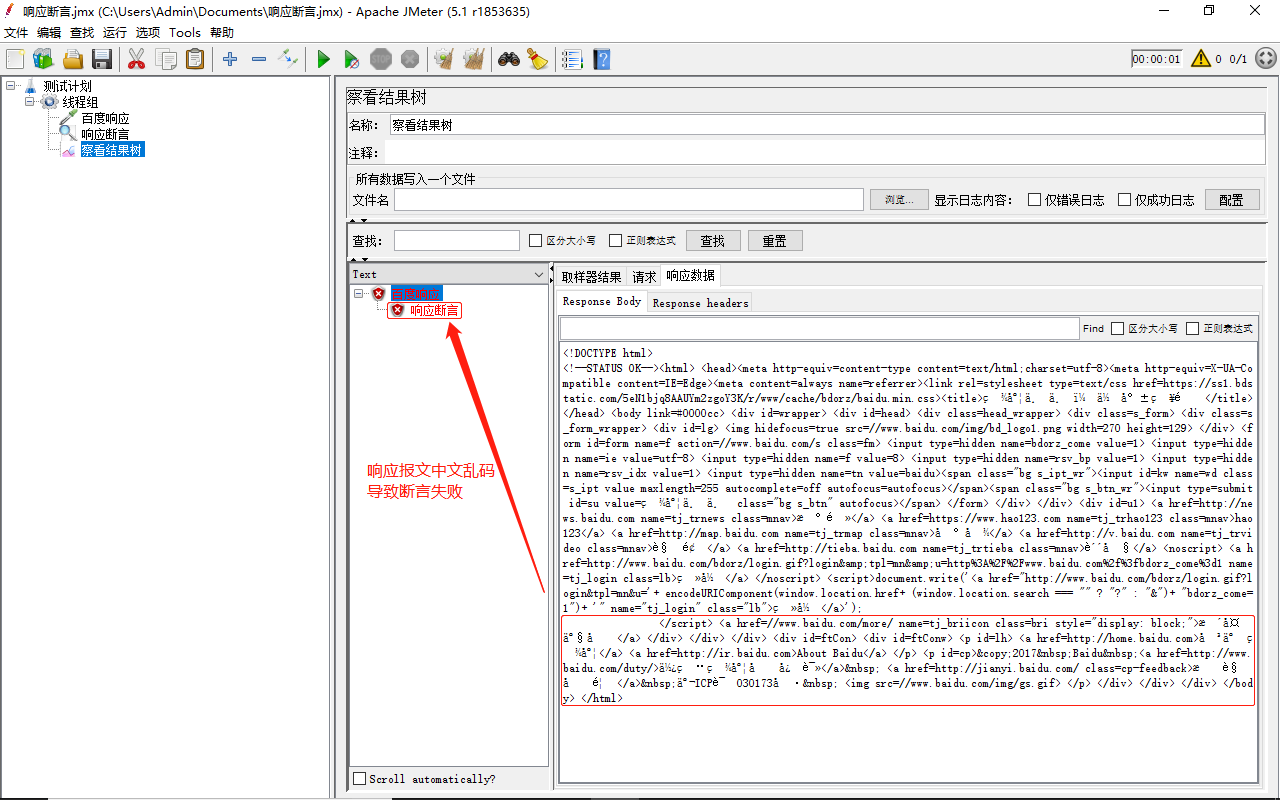Click the 查找 search button
This screenshot has width=1280, height=800.
pyautogui.click(x=712, y=241)
